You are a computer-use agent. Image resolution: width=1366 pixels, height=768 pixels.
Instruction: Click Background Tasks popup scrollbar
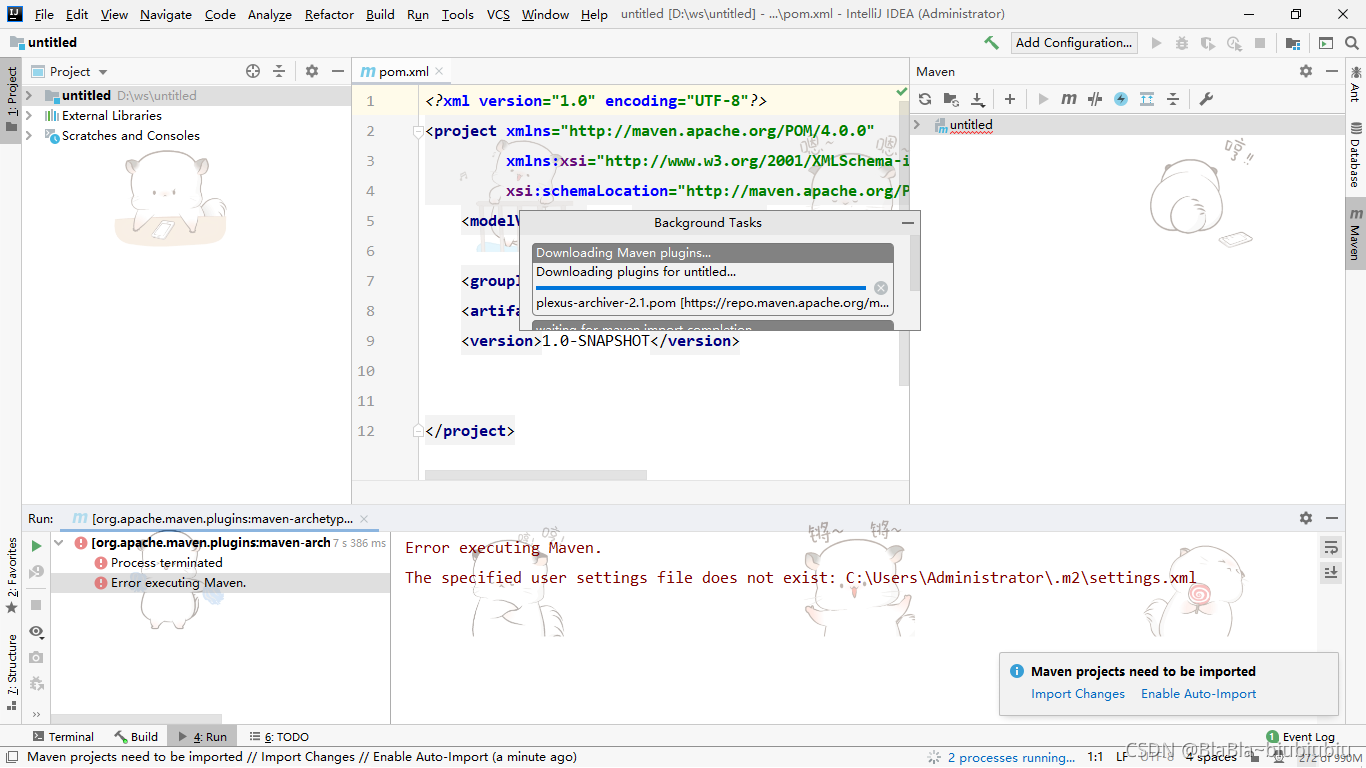pos(915,263)
